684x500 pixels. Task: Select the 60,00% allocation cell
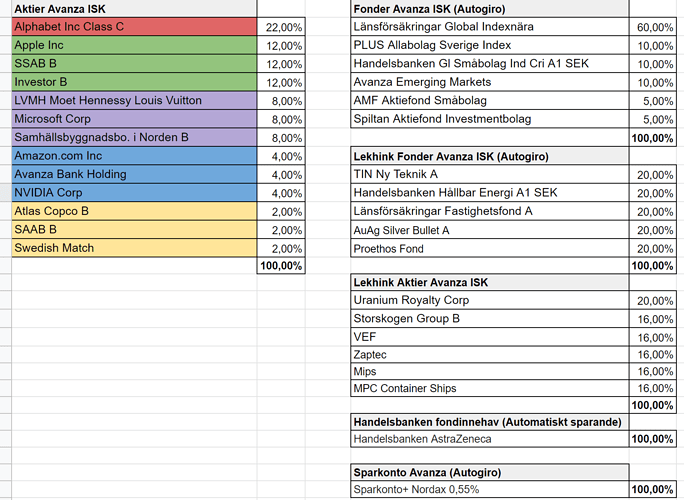click(654, 27)
